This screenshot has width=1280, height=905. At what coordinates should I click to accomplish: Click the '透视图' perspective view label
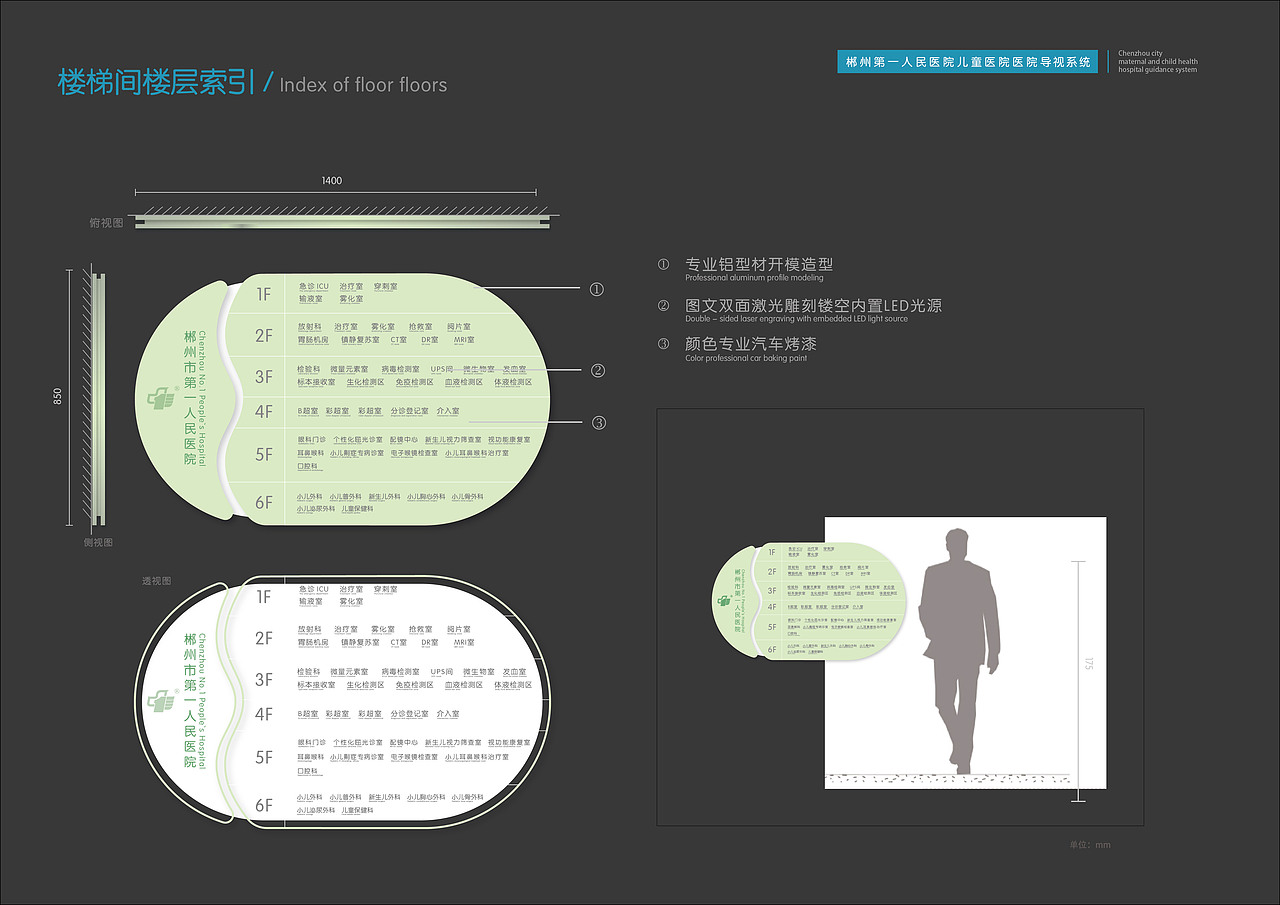click(x=156, y=580)
